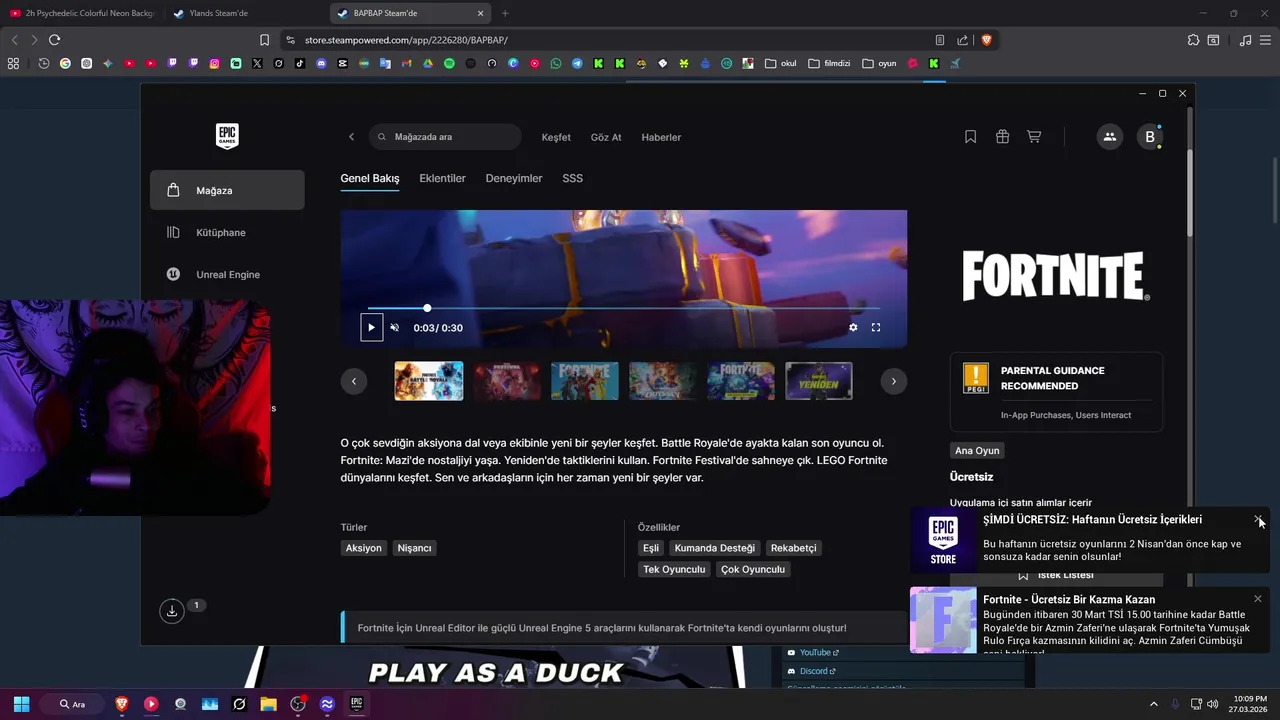Image resolution: width=1280 pixels, height=720 pixels.
Task: Click the Mağazada ara search field
Action: [x=445, y=137]
